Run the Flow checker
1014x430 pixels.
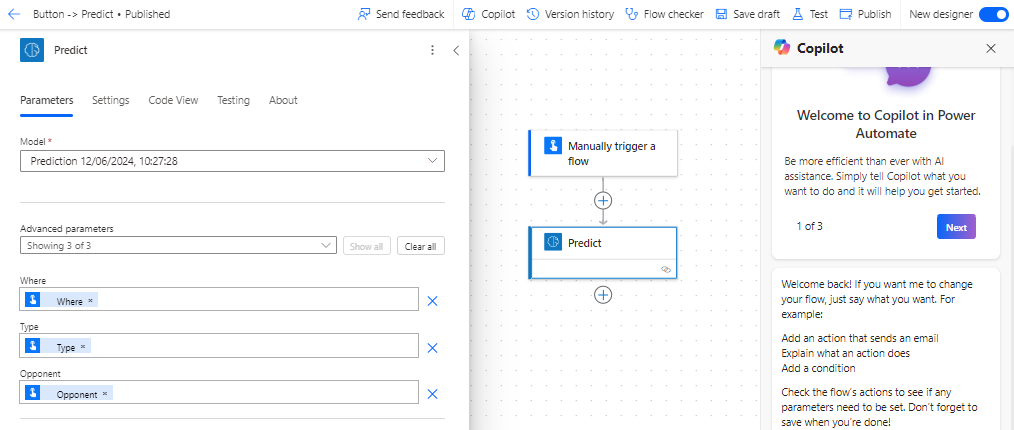665,14
